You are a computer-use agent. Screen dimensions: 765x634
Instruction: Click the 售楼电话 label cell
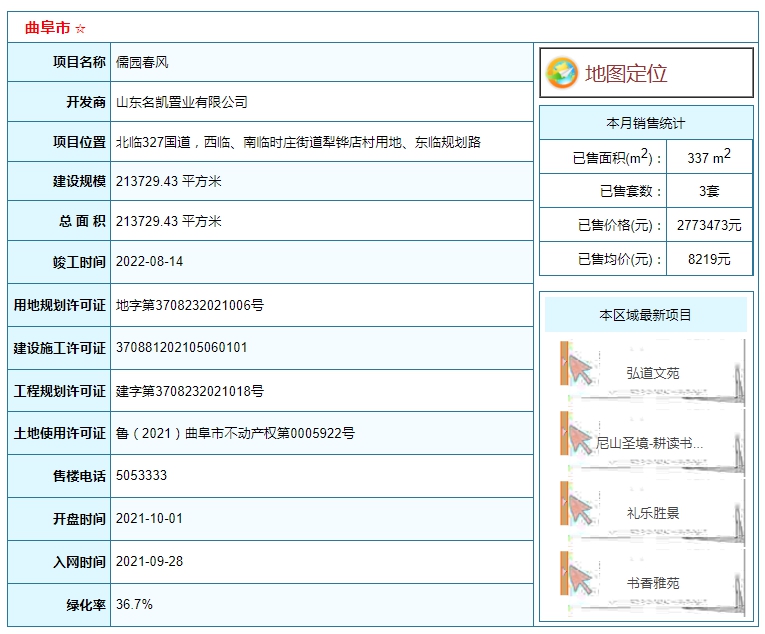(59, 476)
